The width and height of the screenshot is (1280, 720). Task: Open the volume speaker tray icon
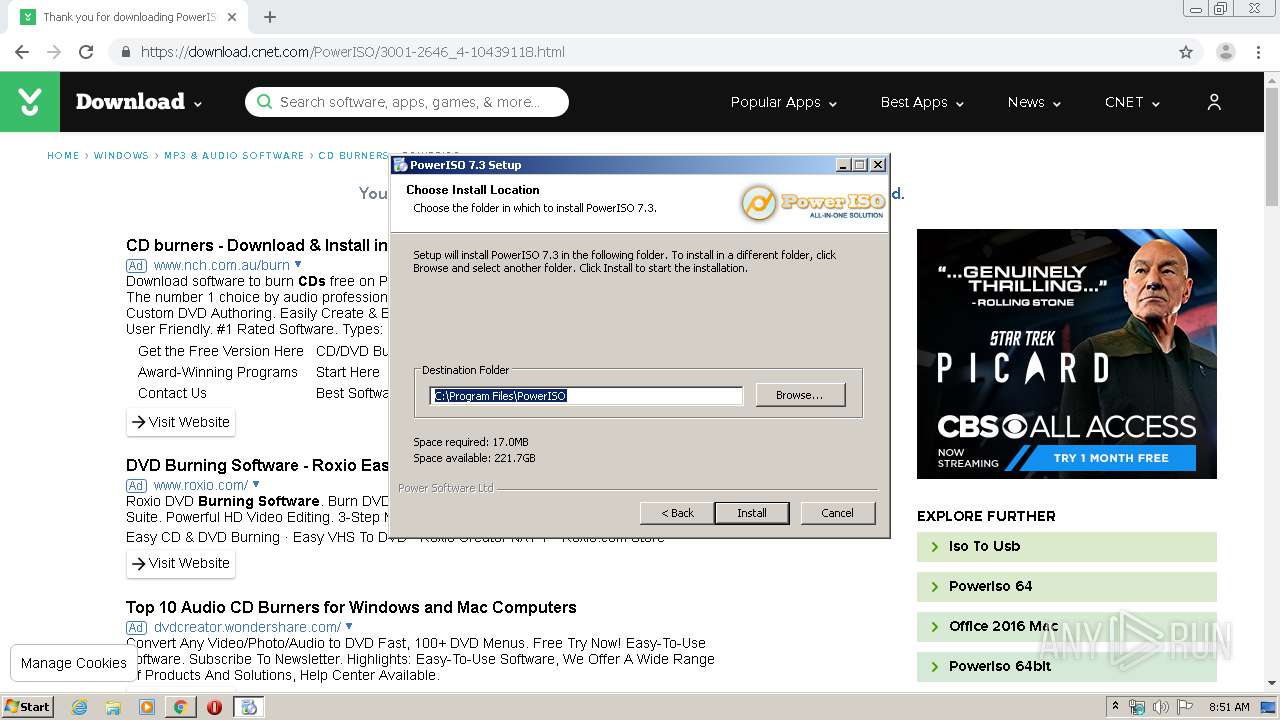point(1161,707)
